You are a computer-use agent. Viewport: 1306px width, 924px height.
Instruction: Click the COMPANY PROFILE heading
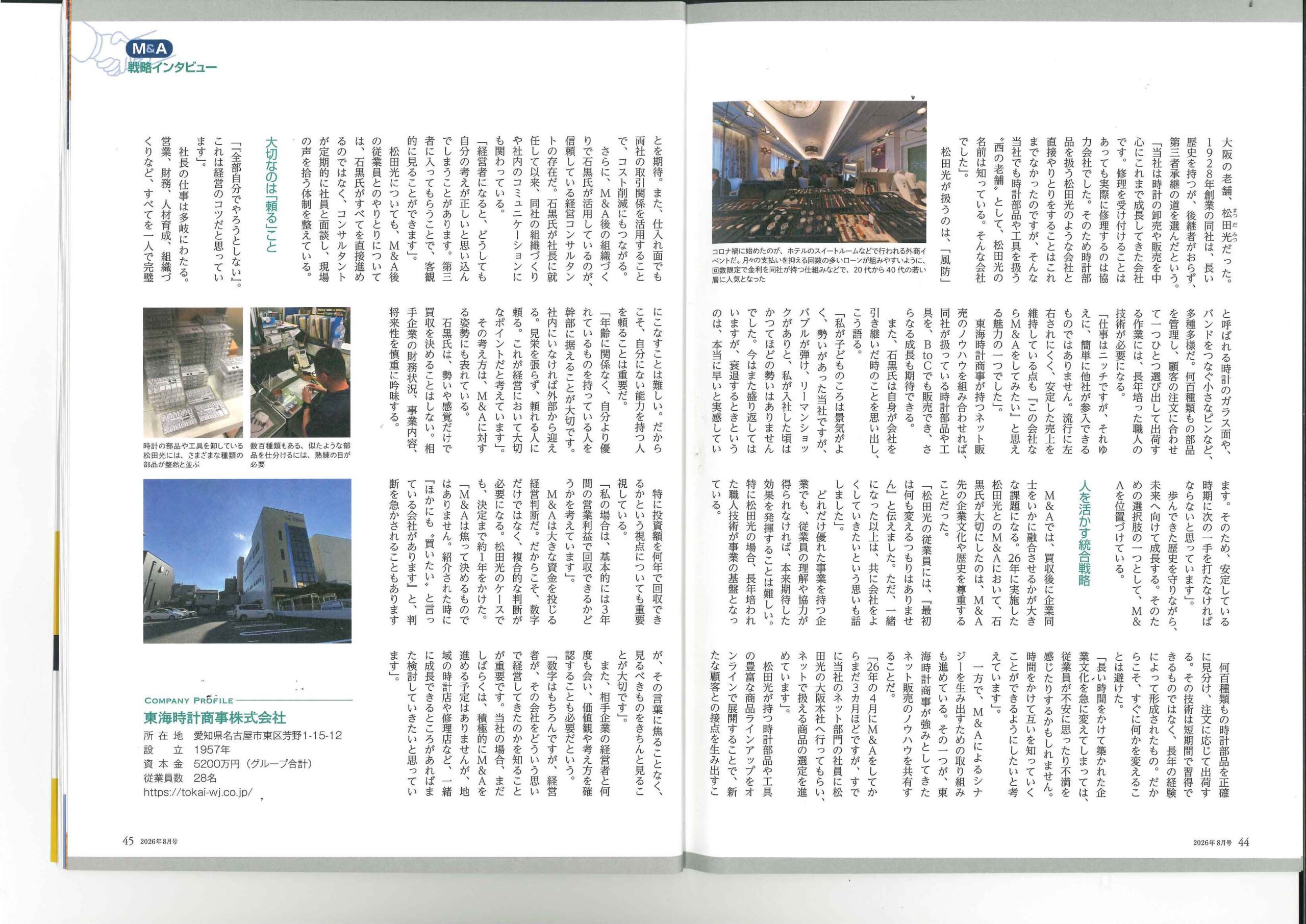189,701
